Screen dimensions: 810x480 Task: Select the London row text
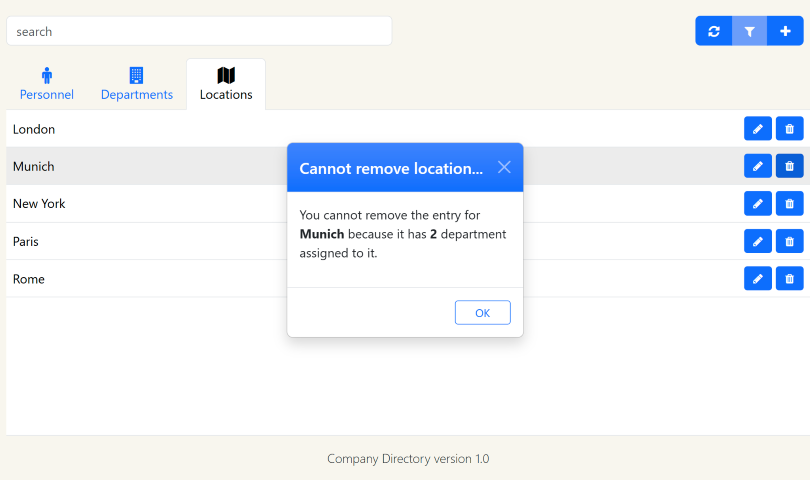click(x=34, y=129)
